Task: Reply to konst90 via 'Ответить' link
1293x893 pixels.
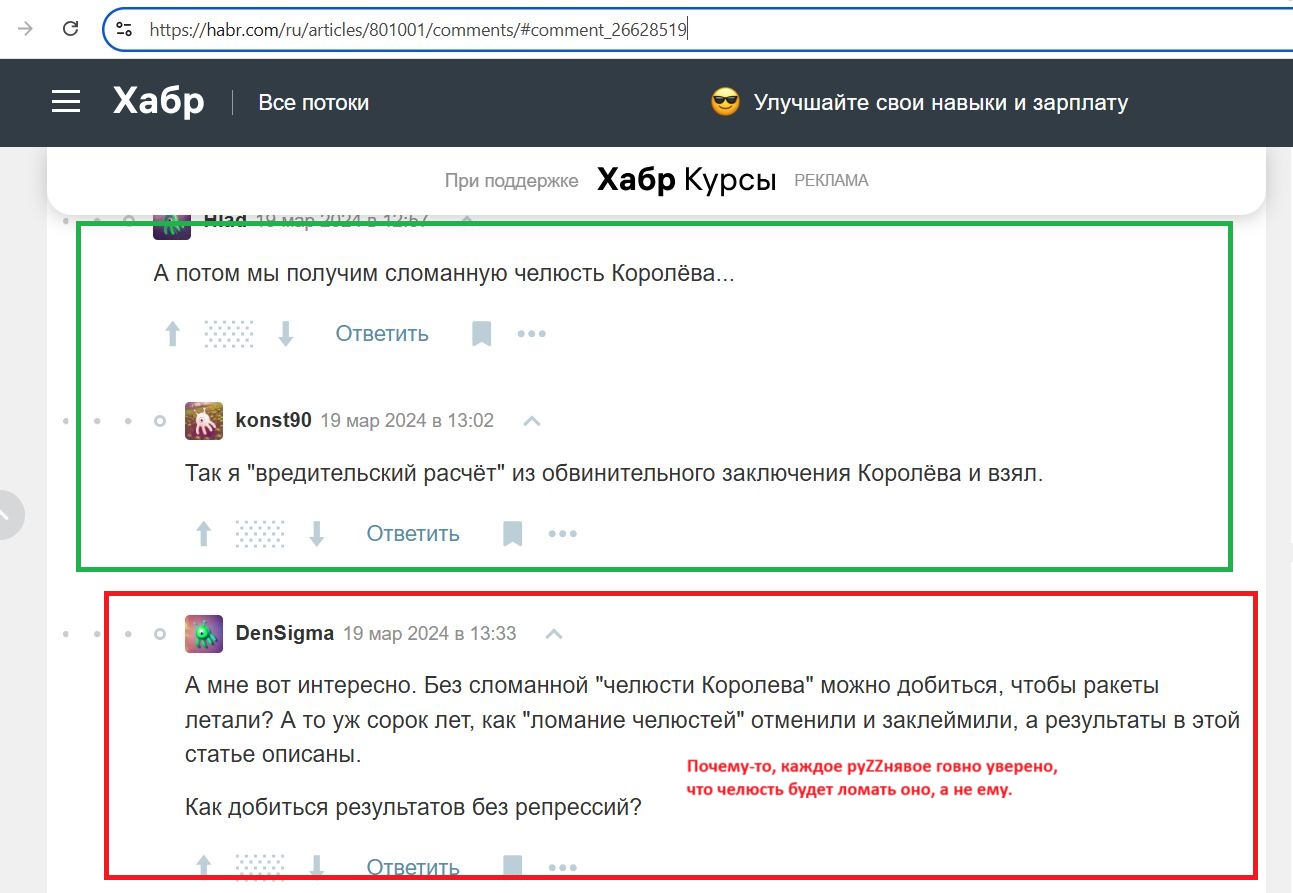Action: tap(412, 533)
